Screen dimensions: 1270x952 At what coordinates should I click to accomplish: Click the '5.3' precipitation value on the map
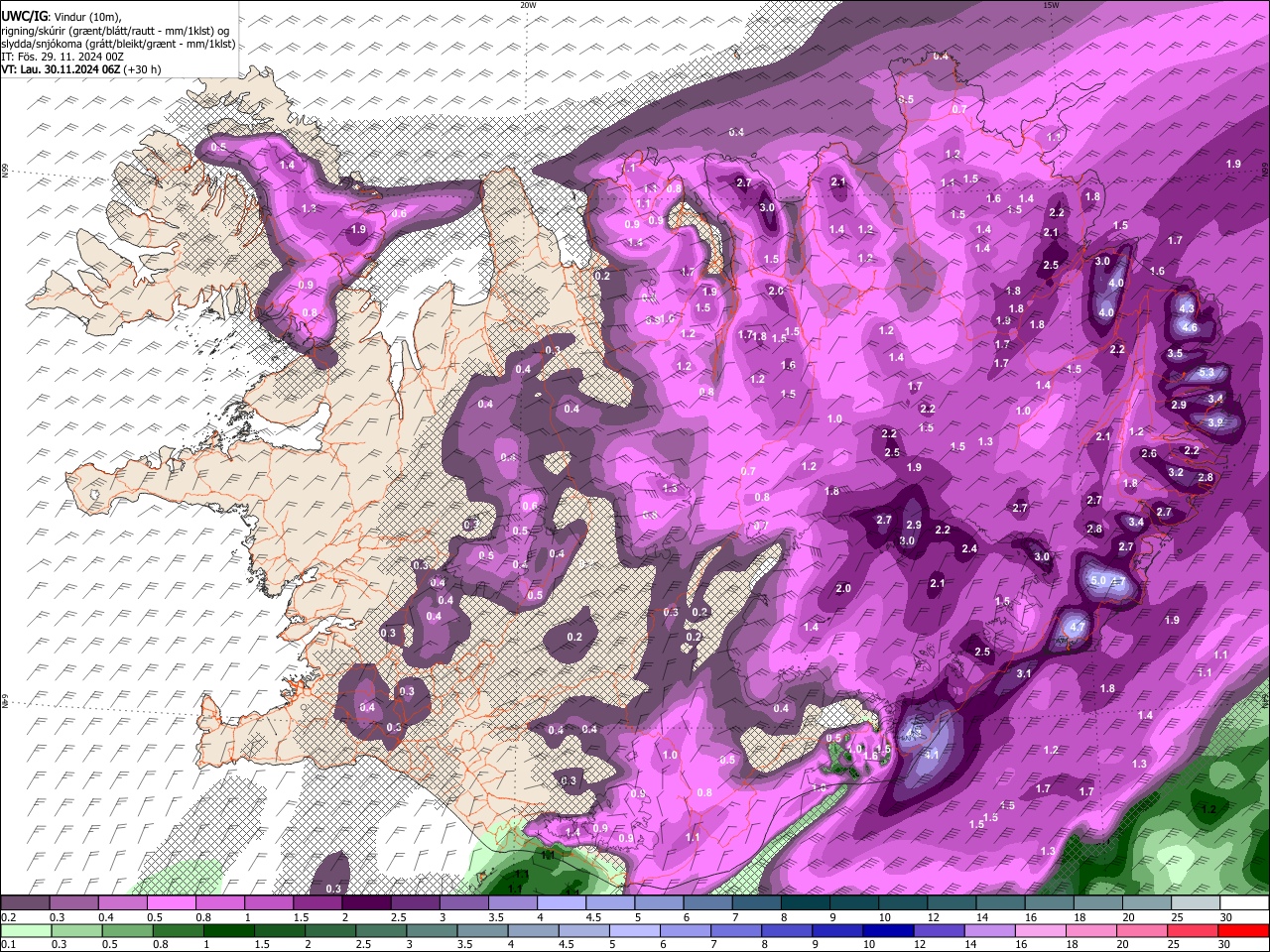tap(1206, 373)
